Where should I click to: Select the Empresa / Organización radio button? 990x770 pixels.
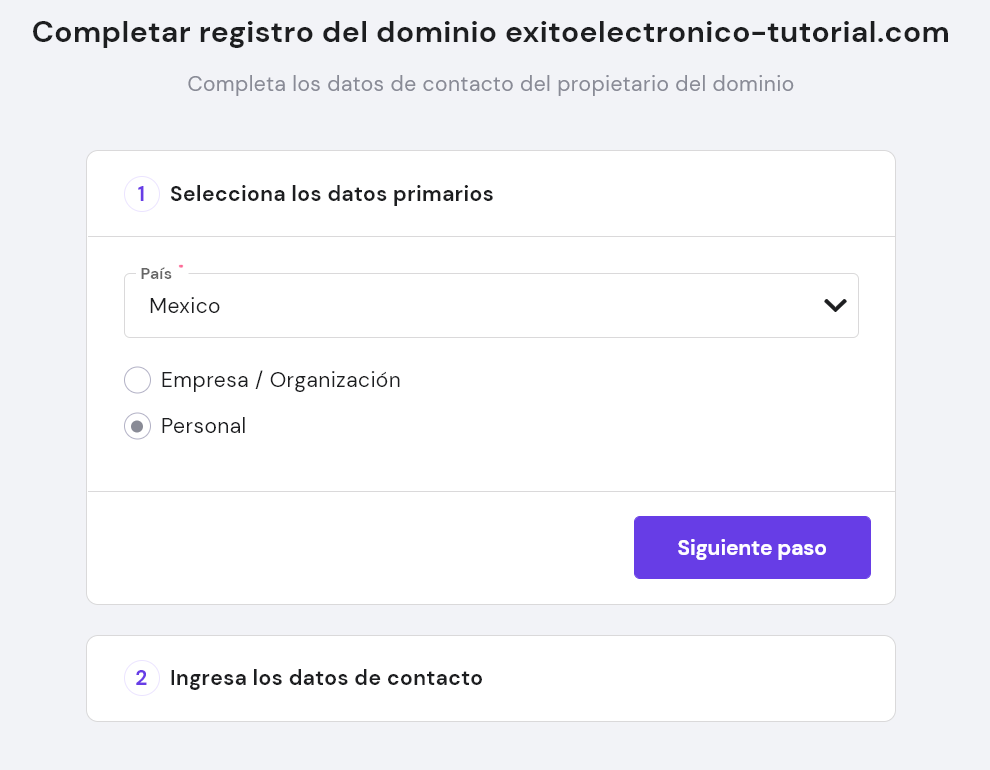tap(137, 380)
